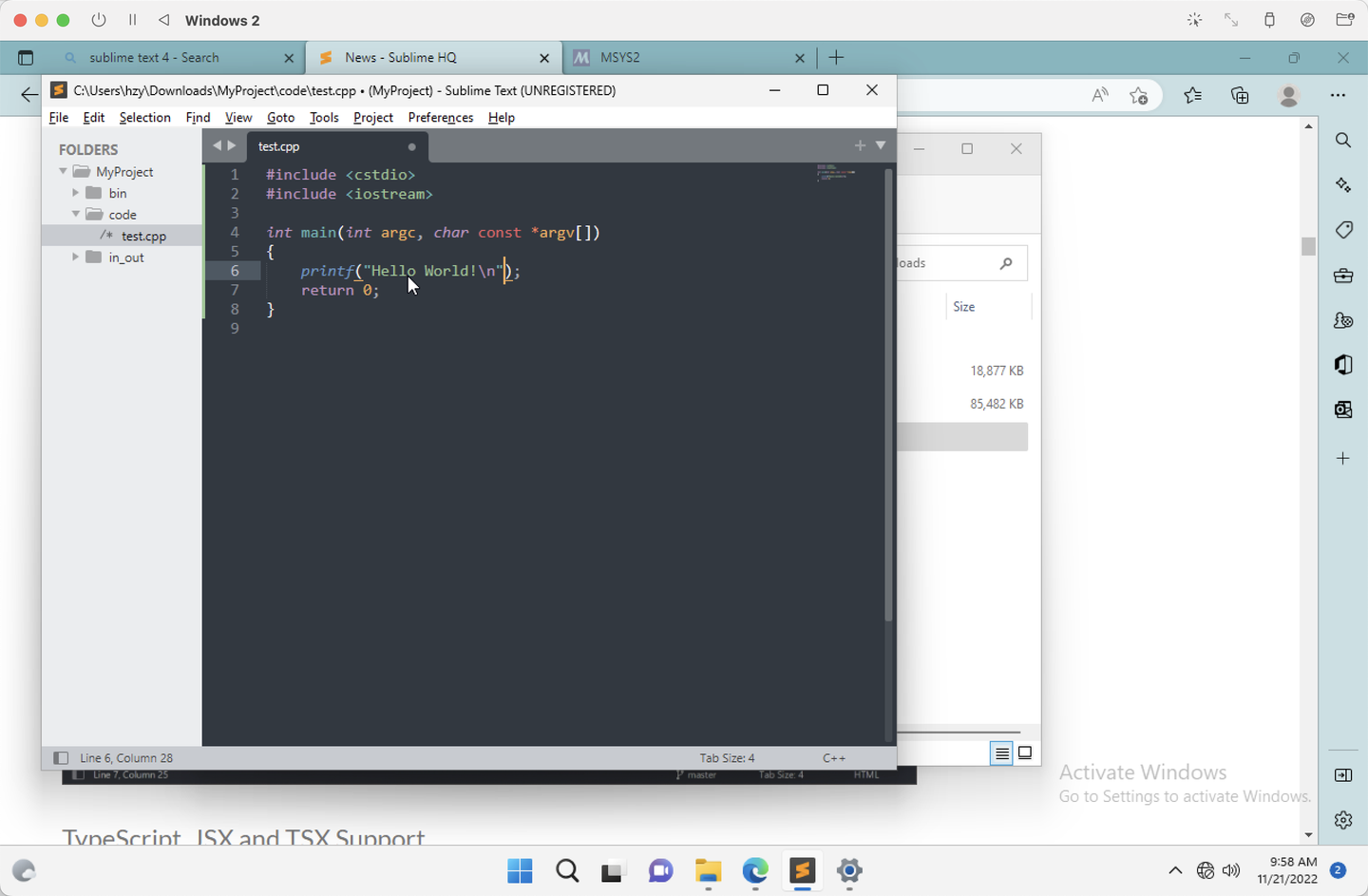Collapse the code folder in the sidebar
The height and width of the screenshot is (896, 1368).
tap(76, 214)
